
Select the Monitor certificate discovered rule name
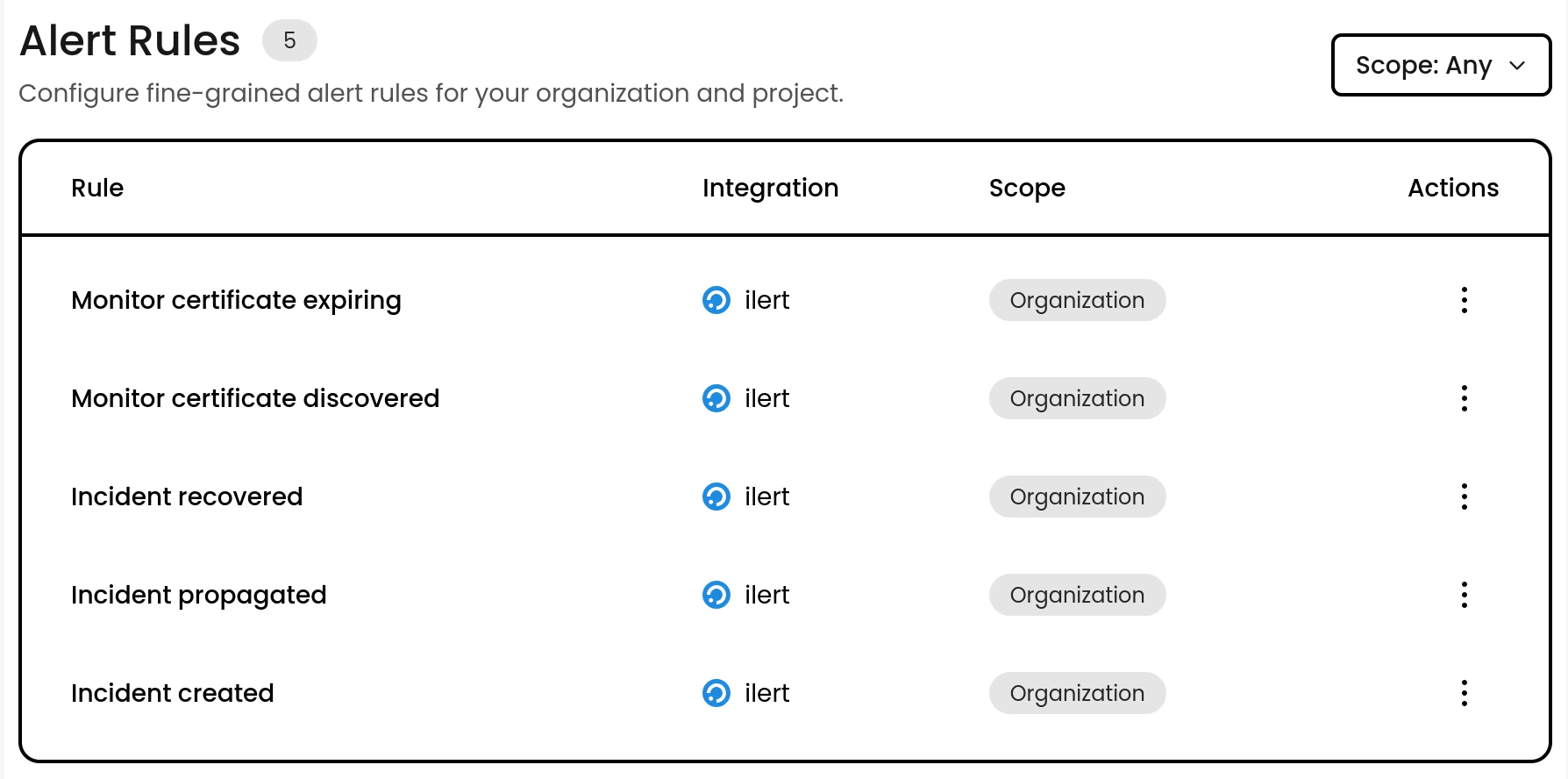pyautogui.click(x=255, y=398)
